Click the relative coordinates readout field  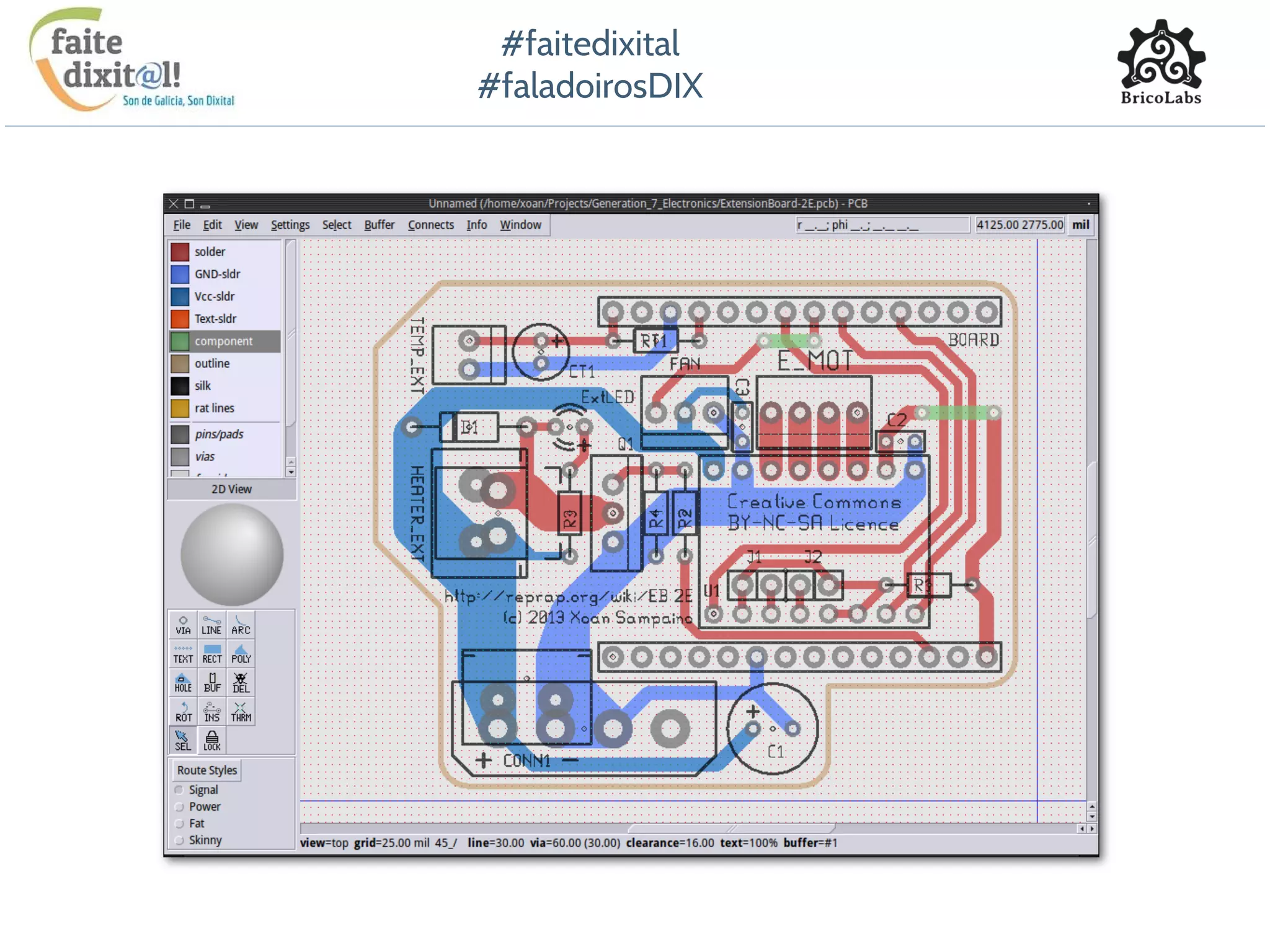pyautogui.click(x=882, y=225)
